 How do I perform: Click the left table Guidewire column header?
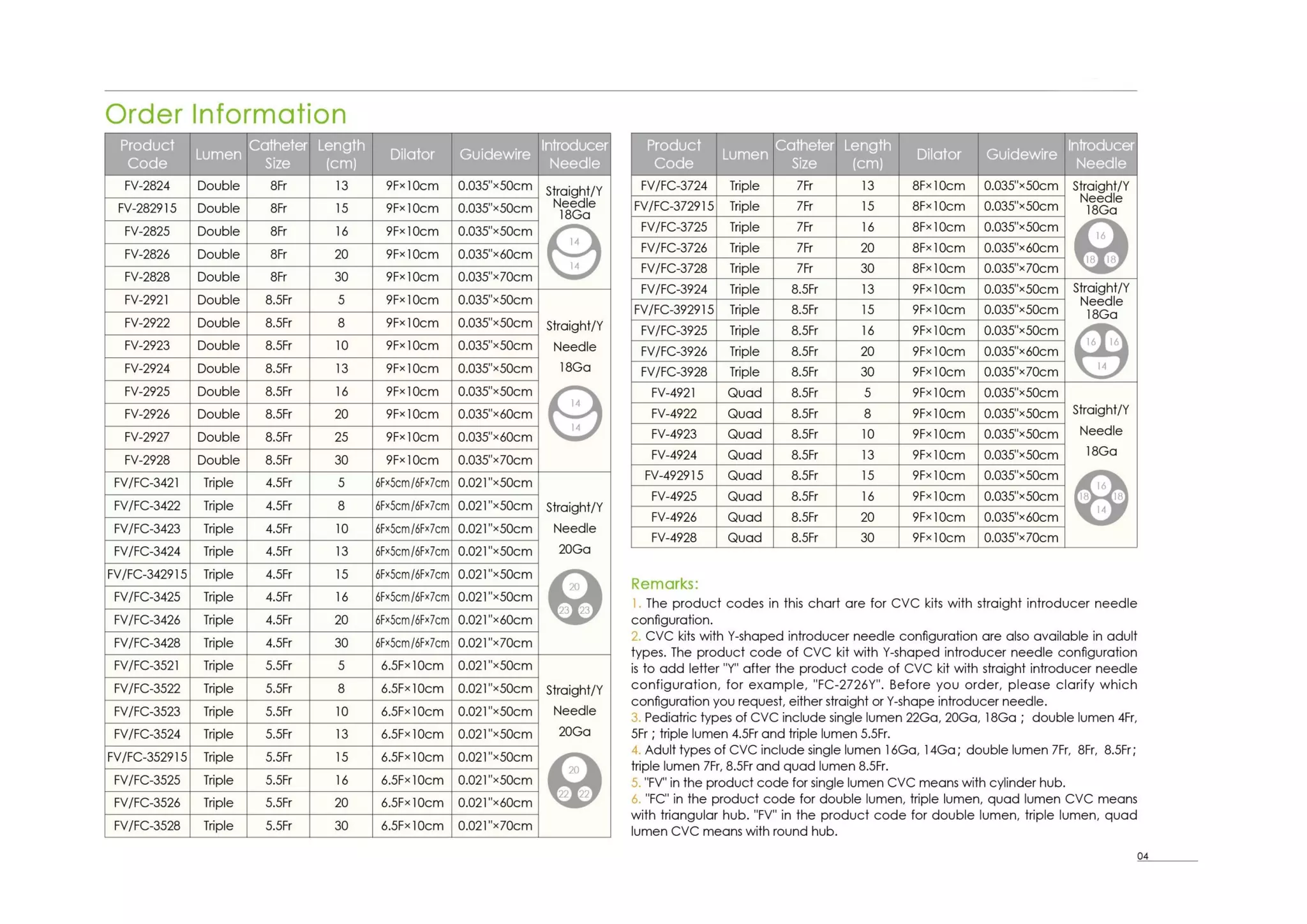[495, 154]
